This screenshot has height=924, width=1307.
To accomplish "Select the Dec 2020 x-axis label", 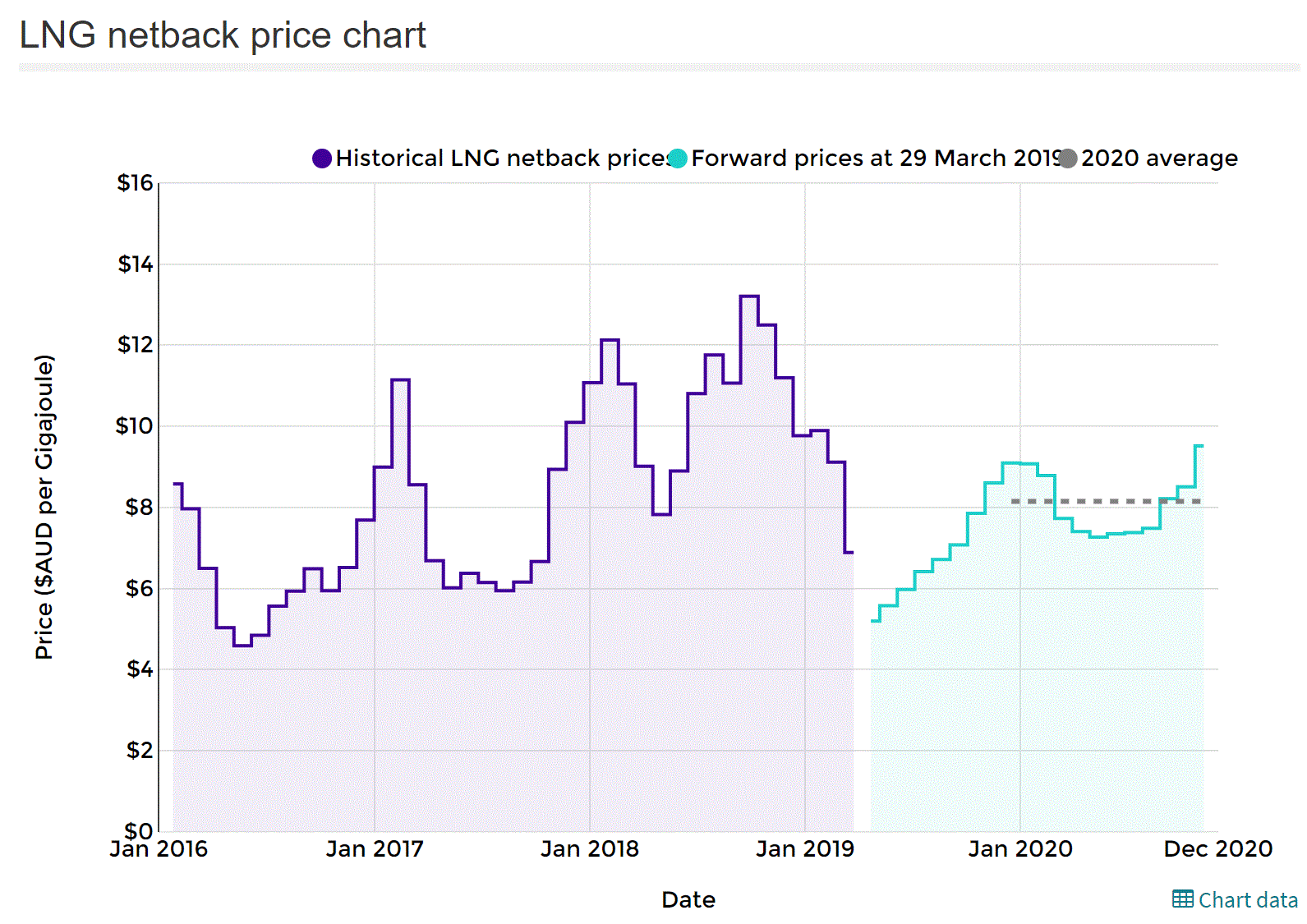I will 1218,848.
